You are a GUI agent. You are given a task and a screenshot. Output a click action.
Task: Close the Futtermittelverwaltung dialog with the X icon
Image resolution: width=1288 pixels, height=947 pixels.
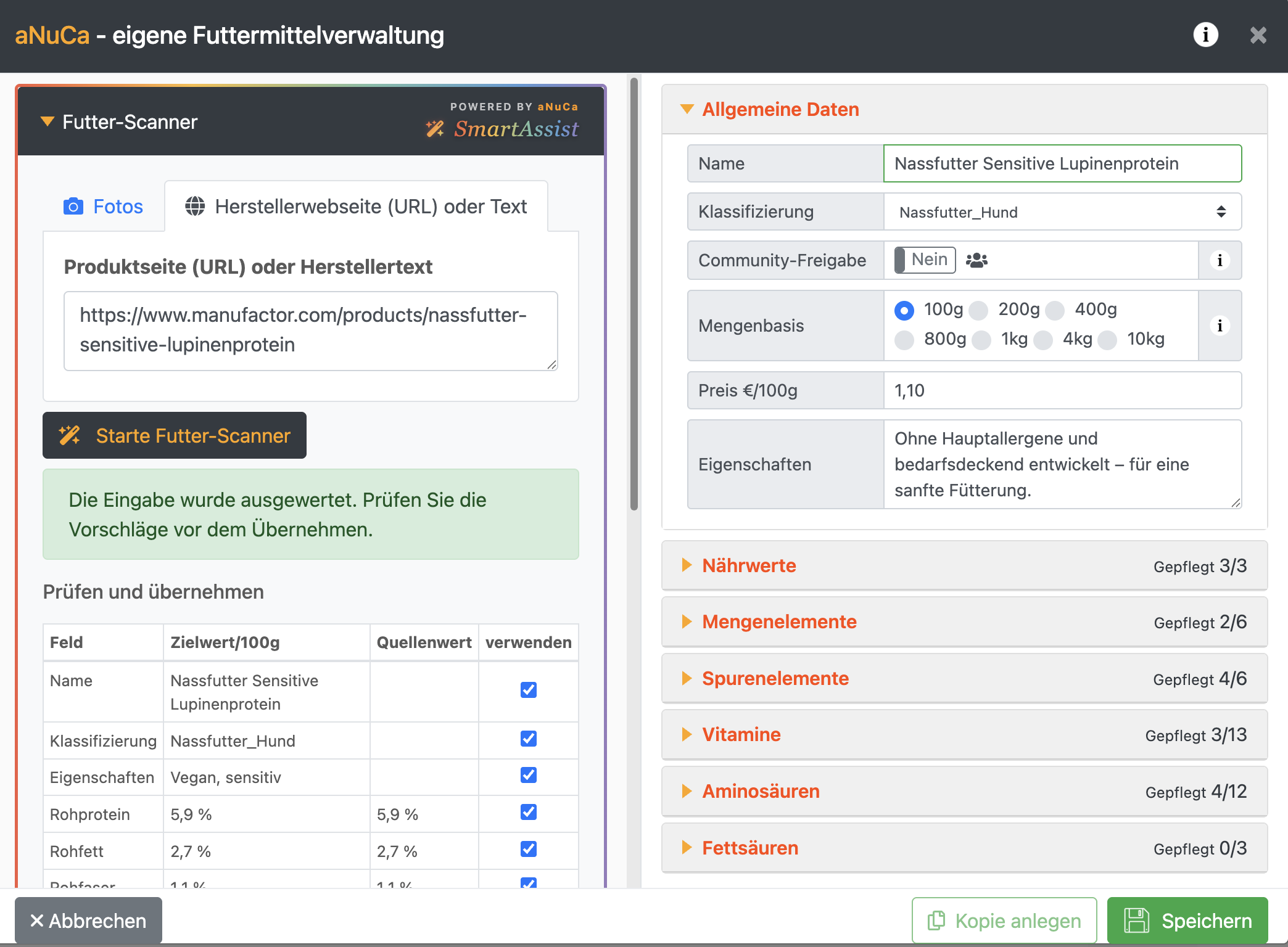[1258, 35]
